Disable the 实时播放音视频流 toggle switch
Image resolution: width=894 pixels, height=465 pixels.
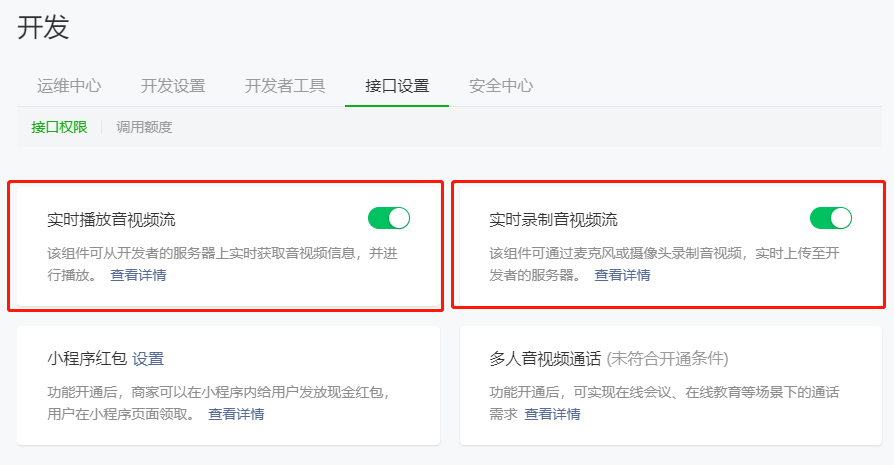coord(389,218)
